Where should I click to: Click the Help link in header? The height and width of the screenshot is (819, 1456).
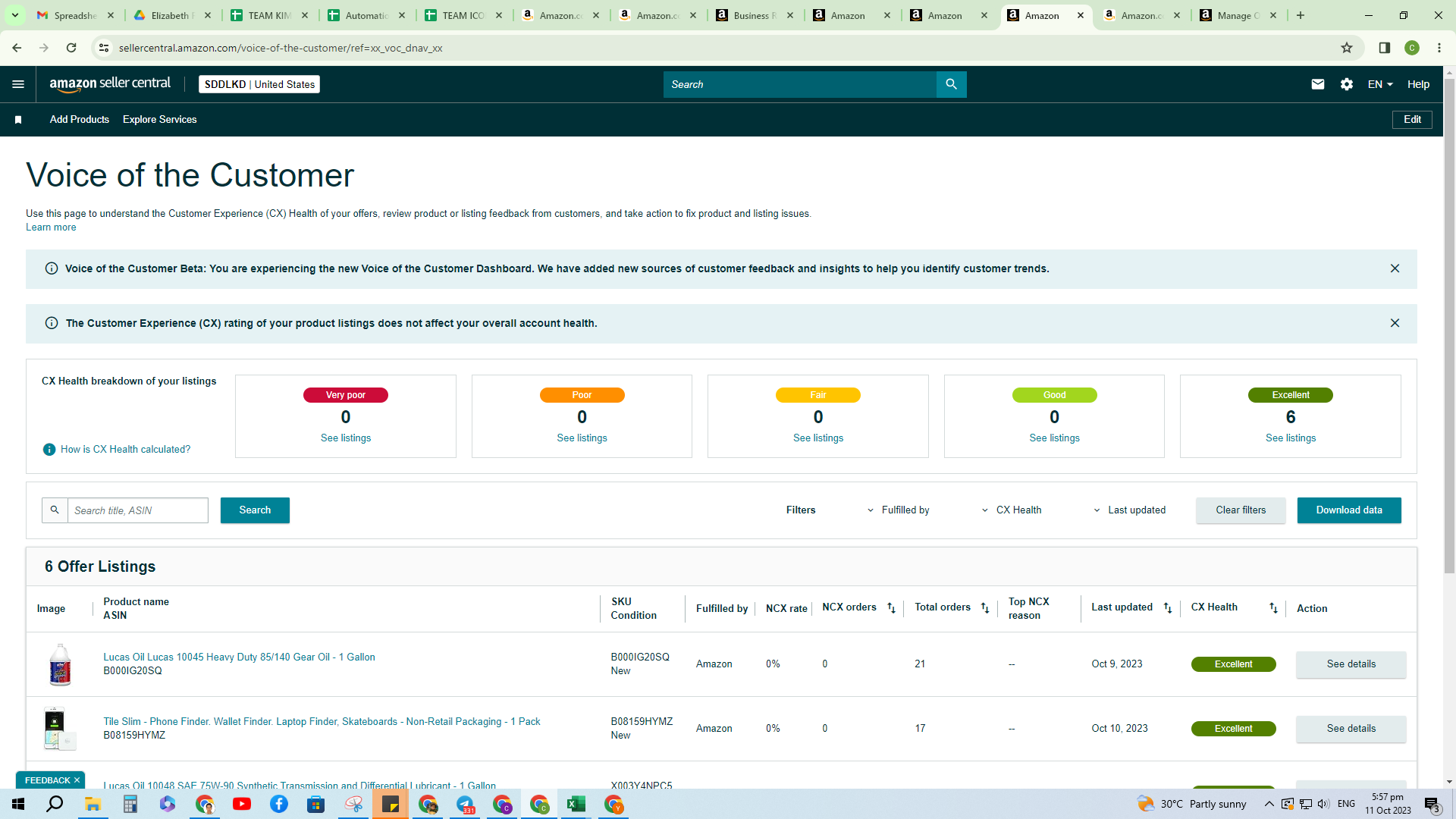coord(1418,84)
